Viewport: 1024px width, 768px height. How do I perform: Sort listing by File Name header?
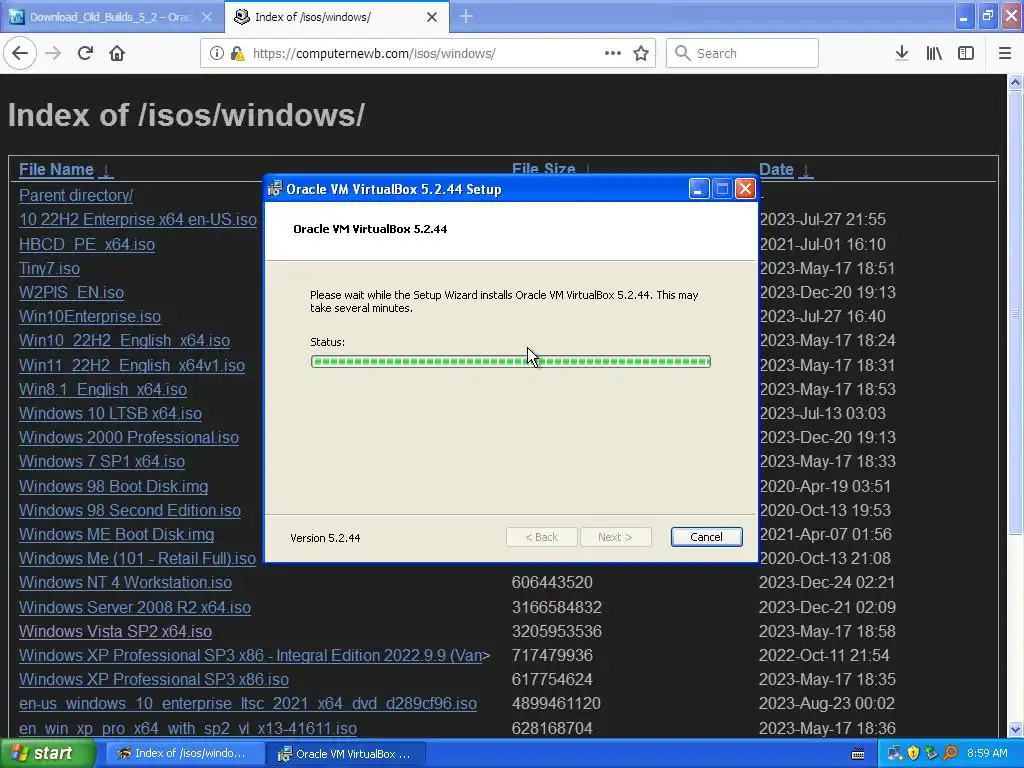[x=56, y=170]
